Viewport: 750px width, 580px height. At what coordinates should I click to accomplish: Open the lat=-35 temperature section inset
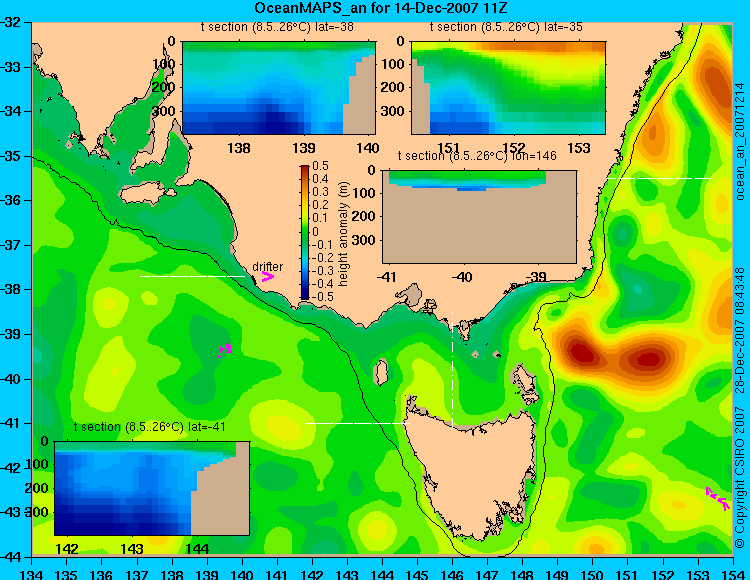click(508, 88)
